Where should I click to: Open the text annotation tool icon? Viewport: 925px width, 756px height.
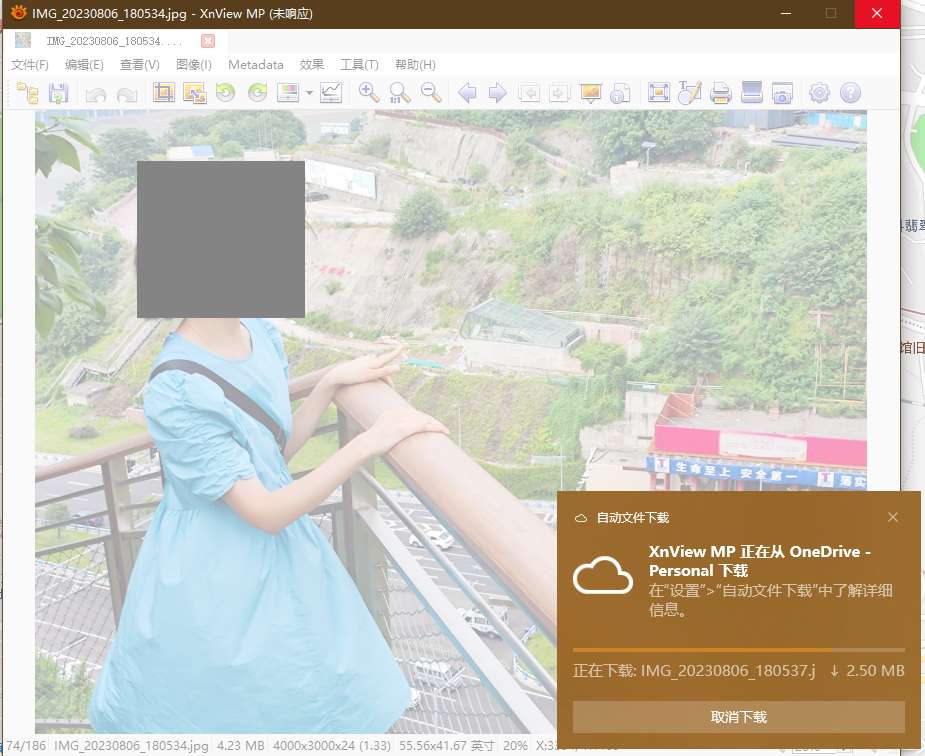pyautogui.click(x=689, y=93)
